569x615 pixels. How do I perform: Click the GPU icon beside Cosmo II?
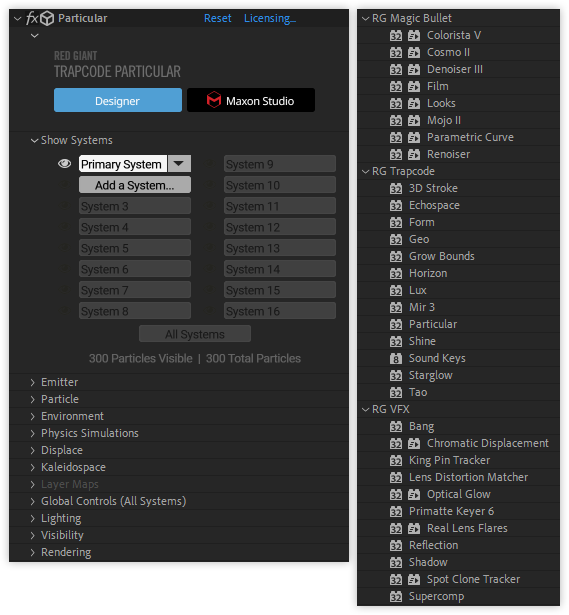(x=413, y=53)
